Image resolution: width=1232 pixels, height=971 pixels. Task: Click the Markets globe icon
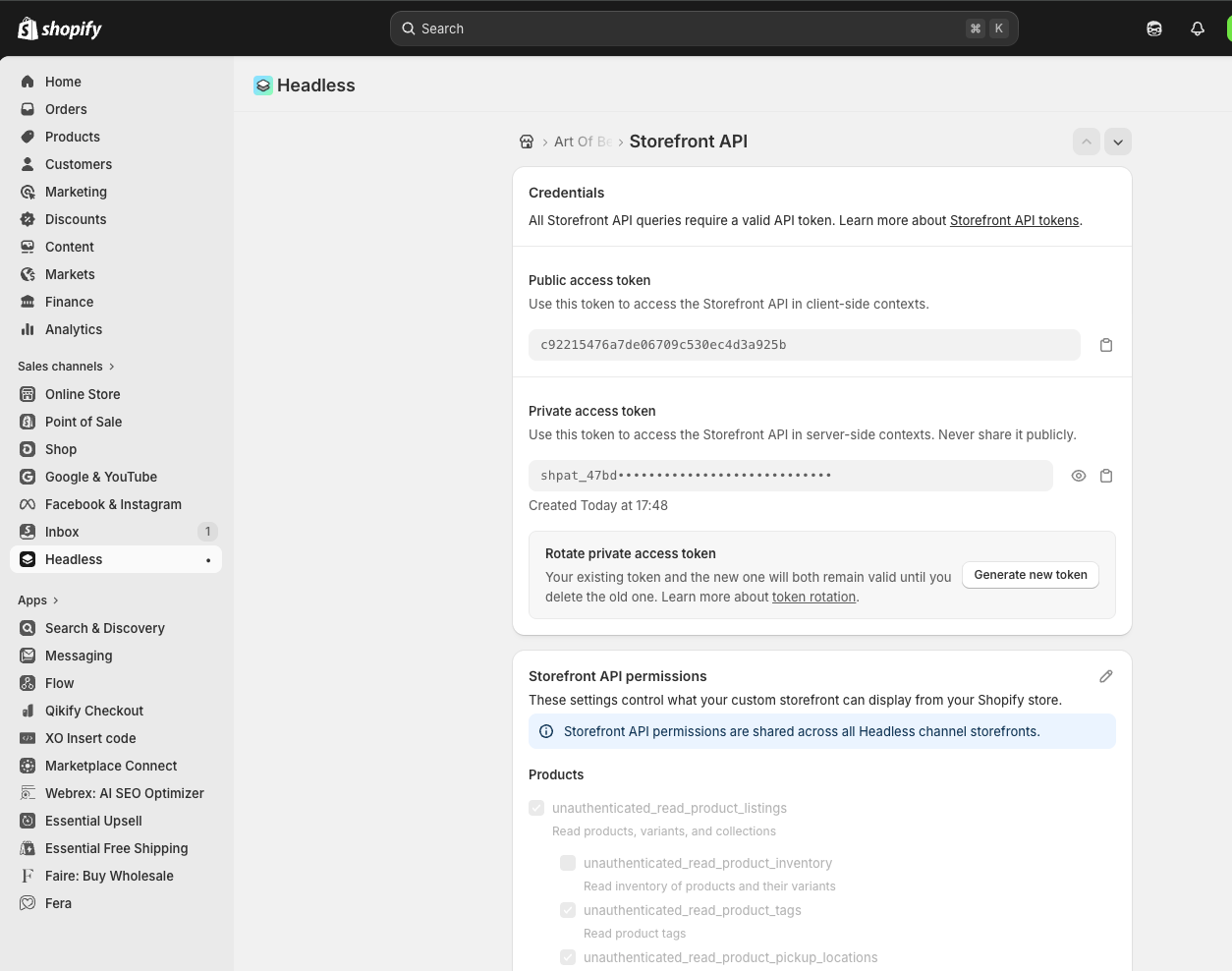point(28,274)
